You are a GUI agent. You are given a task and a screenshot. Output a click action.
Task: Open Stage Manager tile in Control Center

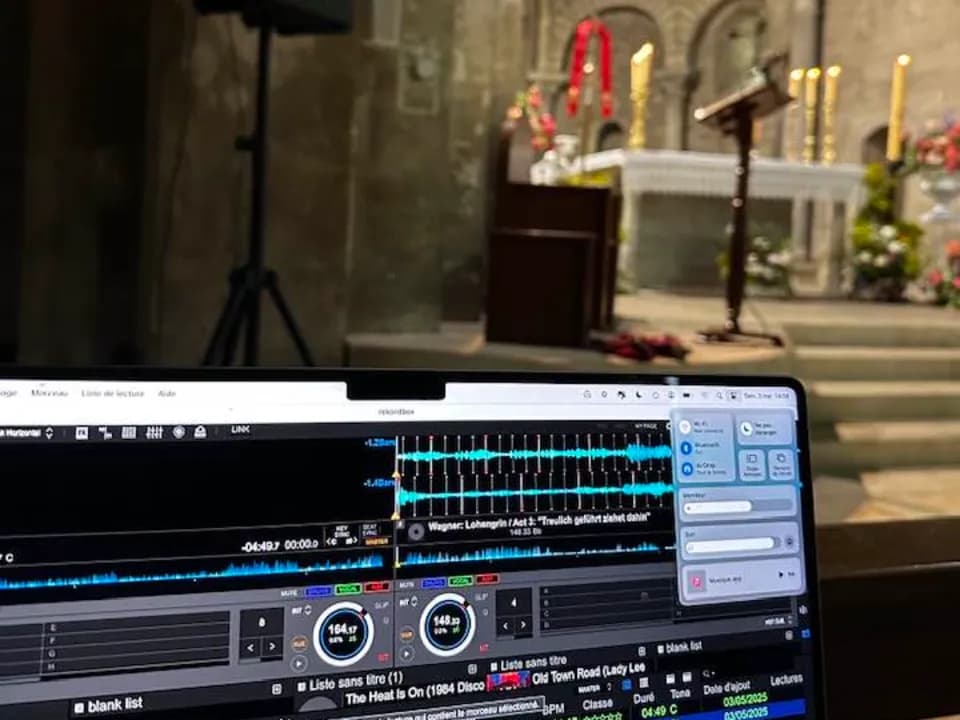coord(752,466)
